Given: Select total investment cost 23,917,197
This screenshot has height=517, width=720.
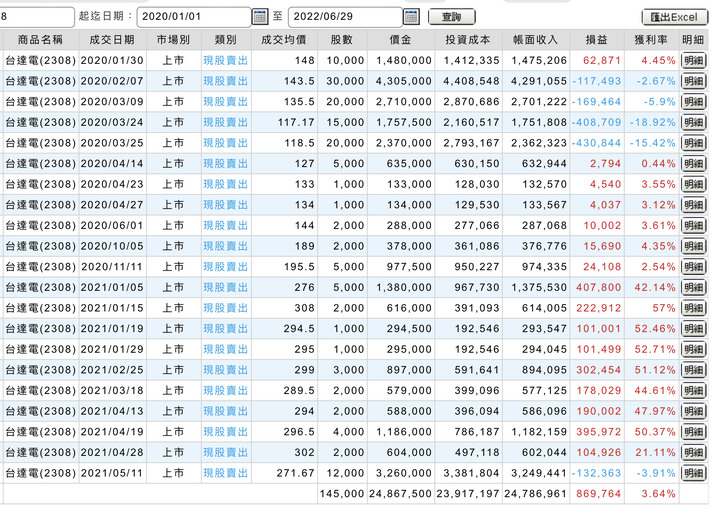Looking at the screenshot, I should (468, 494).
